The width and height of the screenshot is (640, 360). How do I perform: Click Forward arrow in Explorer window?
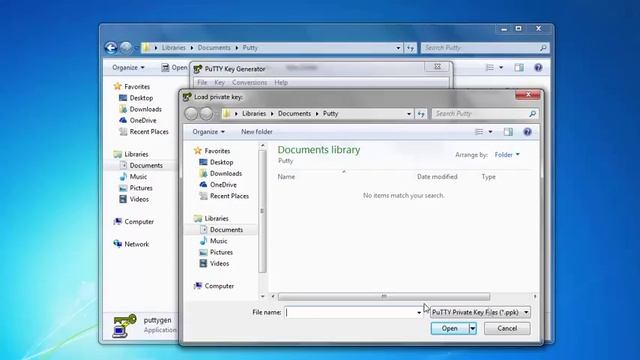(x=126, y=48)
